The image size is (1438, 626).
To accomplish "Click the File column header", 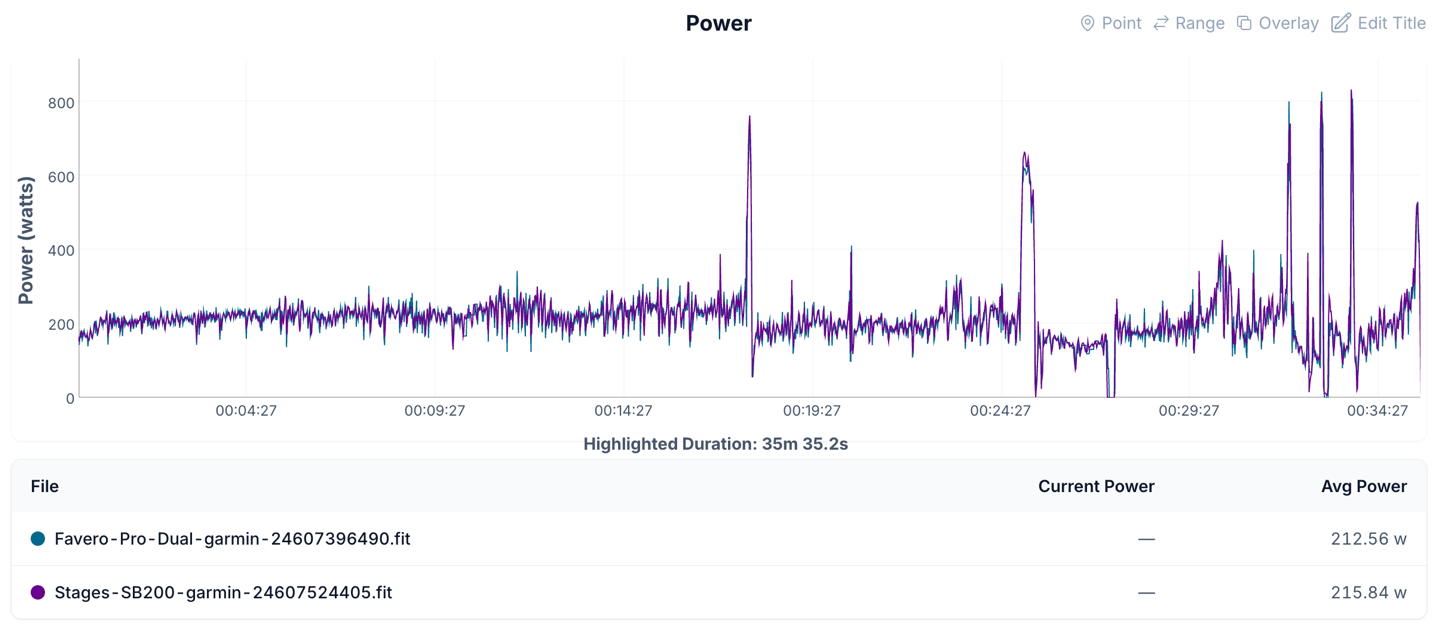I will [x=45, y=487].
